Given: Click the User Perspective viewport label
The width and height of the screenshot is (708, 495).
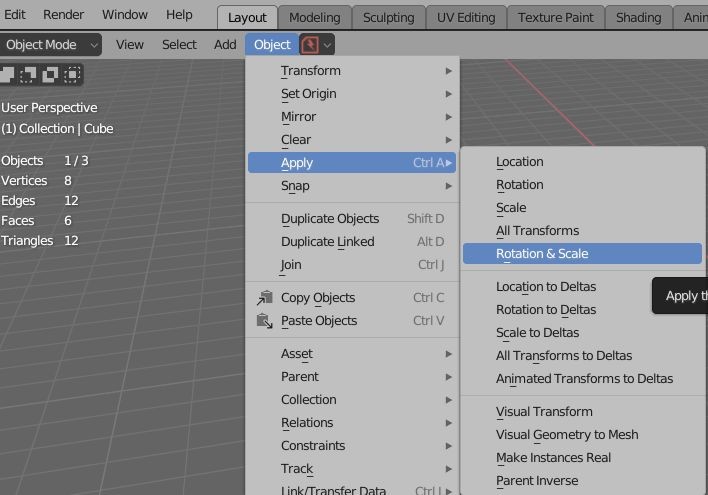Looking at the screenshot, I should click(49, 108).
